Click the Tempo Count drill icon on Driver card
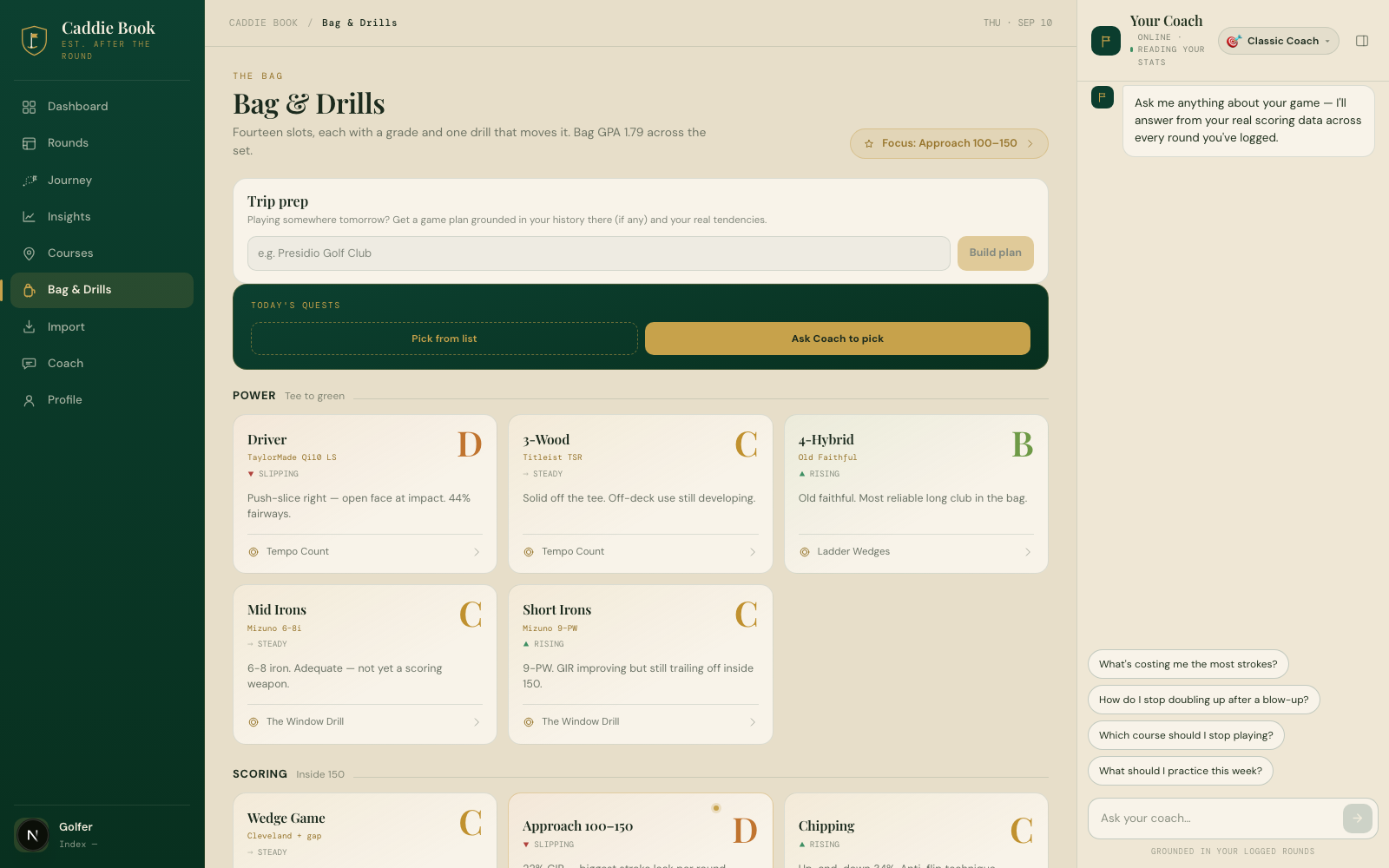 [253, 552]
